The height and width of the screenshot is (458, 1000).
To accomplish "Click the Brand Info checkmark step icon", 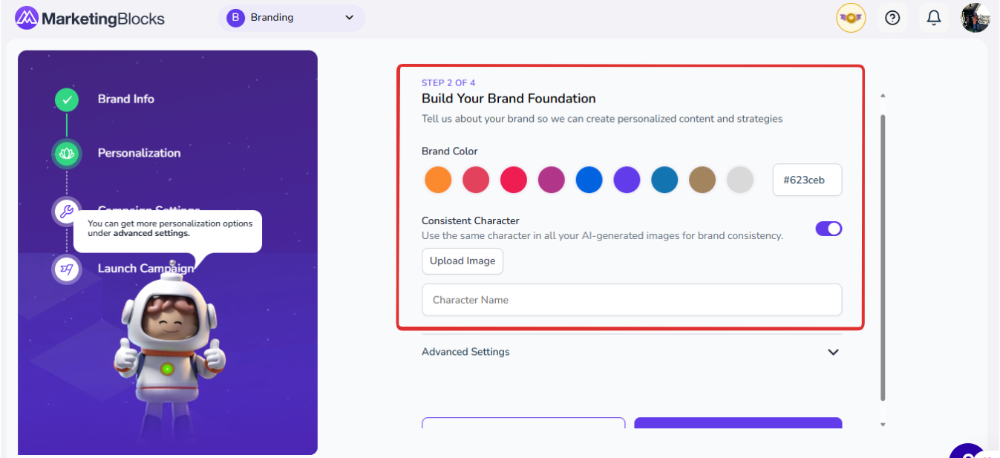I will (x=66, y=99).
